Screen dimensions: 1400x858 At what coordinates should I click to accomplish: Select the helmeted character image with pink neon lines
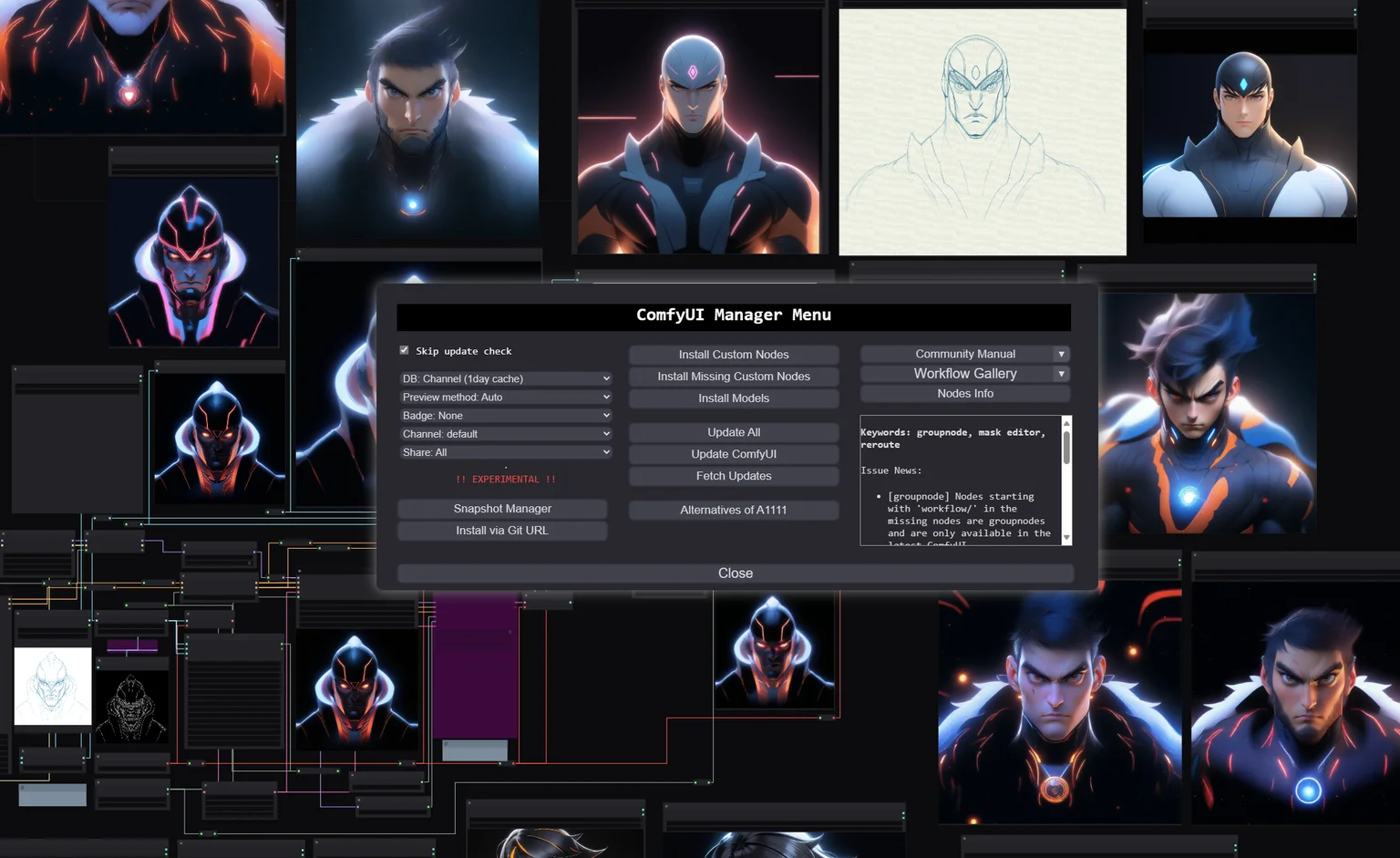coord(193,262)
